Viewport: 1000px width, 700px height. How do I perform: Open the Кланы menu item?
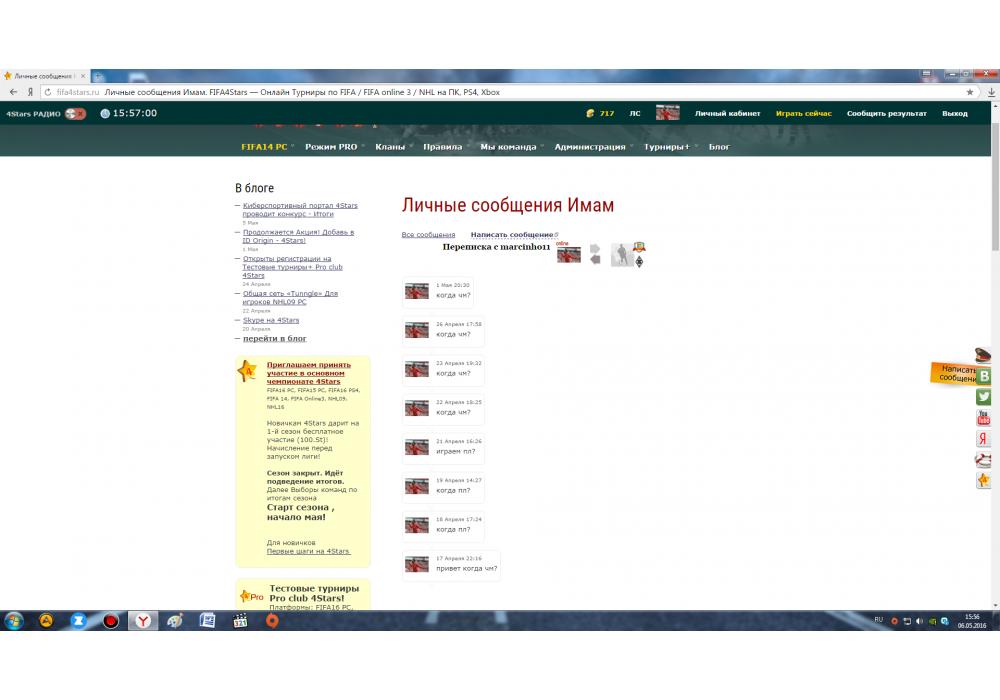[390, 147]
